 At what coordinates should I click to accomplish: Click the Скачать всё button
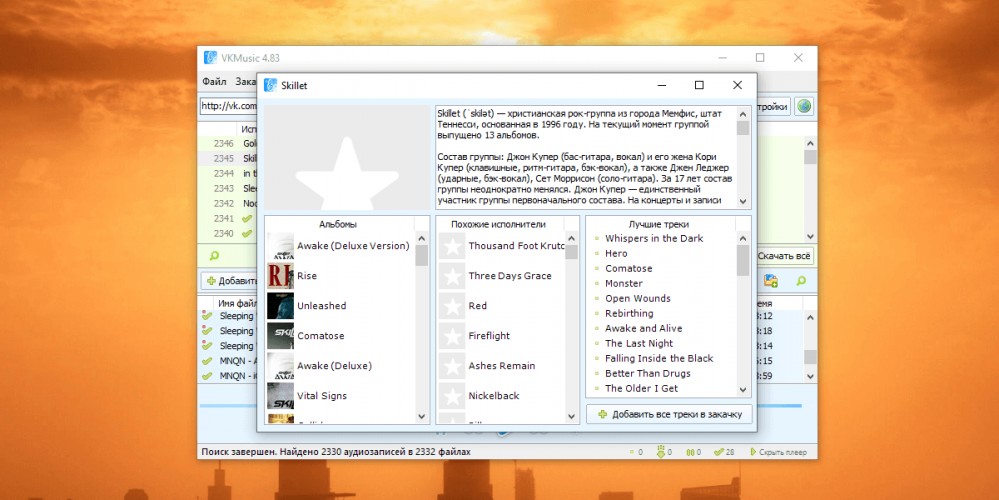(784, 256)
